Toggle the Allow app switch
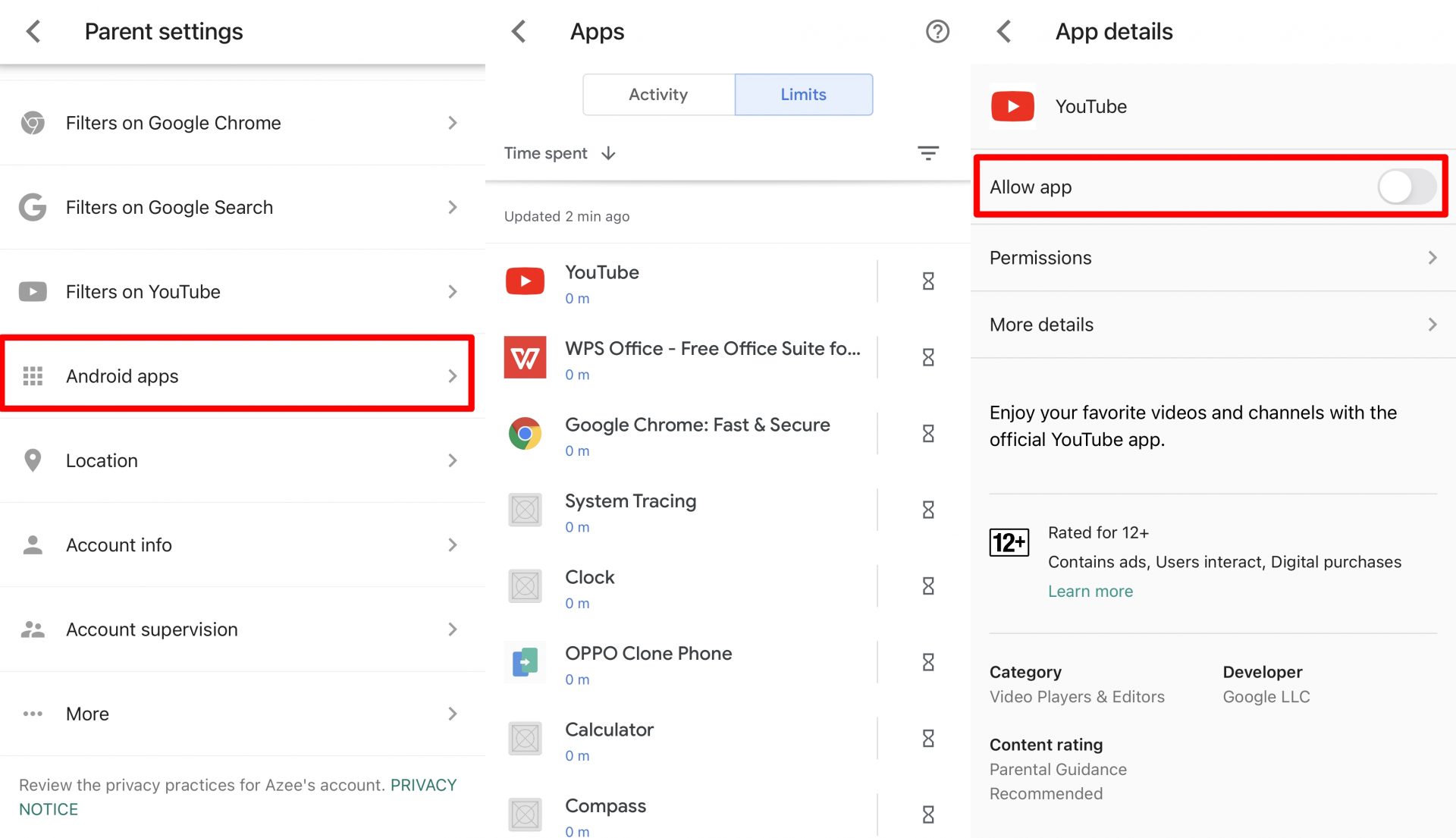The height and width of the screenshot is (838, 1456). coord(1405,187)
